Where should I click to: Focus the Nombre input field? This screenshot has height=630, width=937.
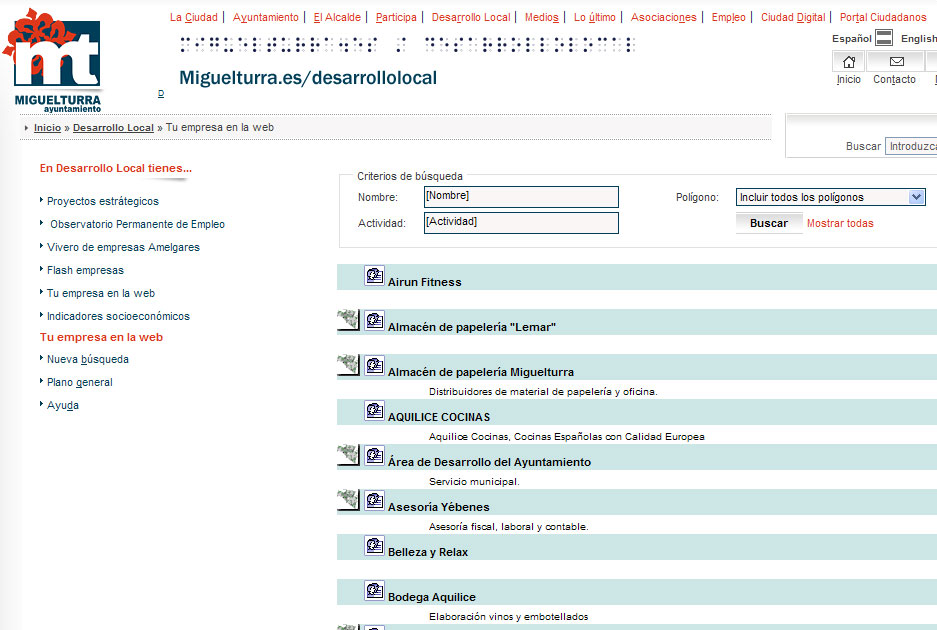(x=521, y=197)
